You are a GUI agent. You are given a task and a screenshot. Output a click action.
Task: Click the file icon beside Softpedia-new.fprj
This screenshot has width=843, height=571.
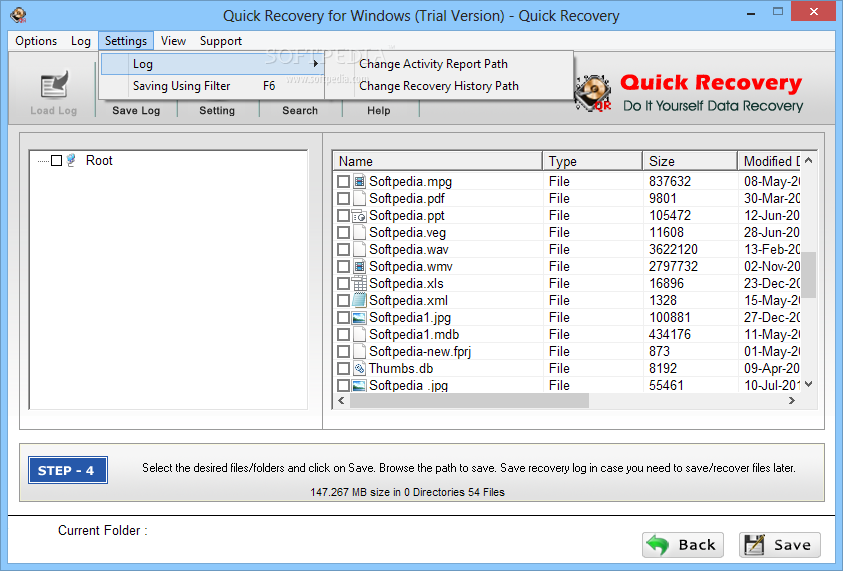(x=360, y=352)
